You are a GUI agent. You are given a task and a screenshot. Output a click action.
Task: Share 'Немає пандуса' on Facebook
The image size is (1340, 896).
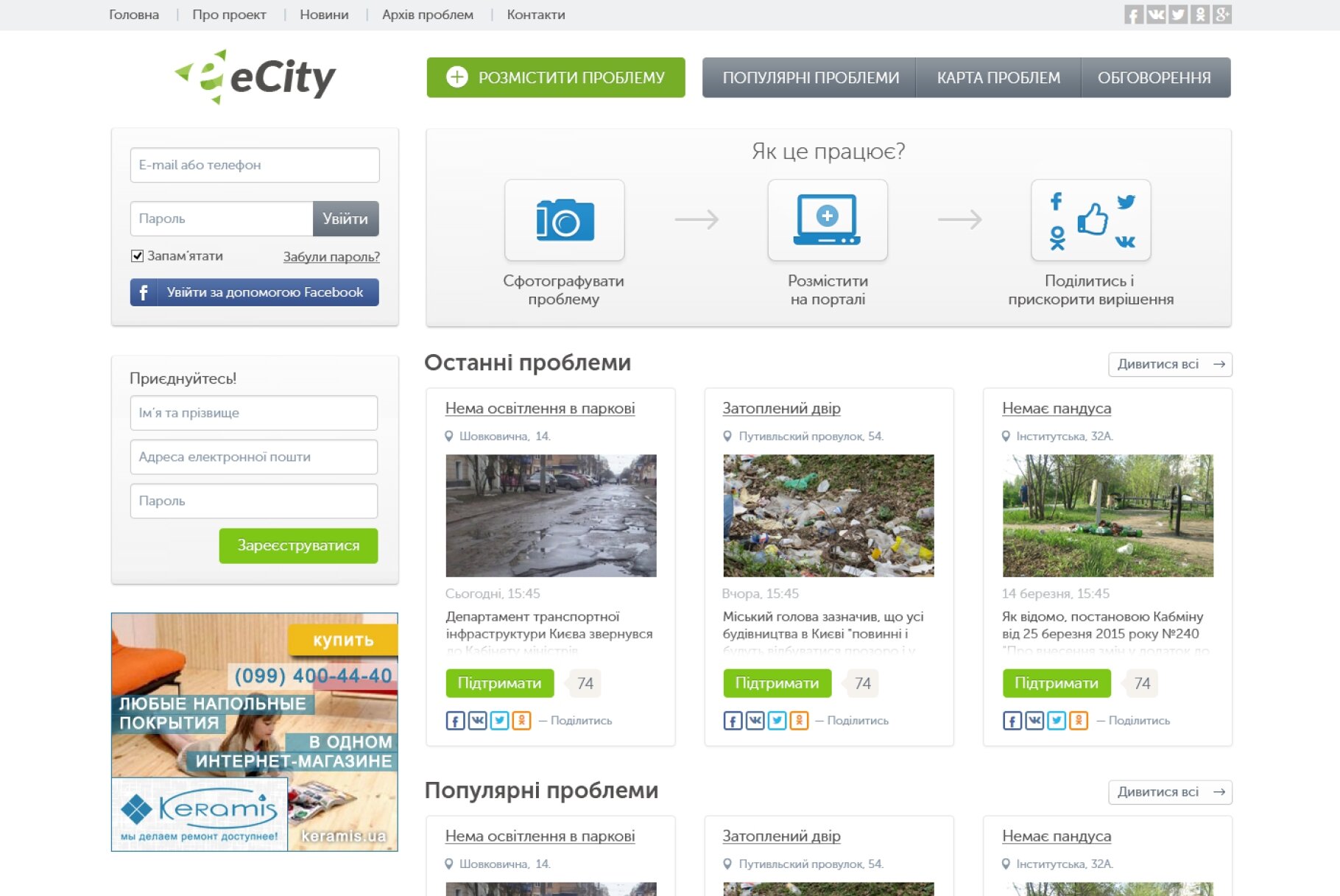point(1012,720)
